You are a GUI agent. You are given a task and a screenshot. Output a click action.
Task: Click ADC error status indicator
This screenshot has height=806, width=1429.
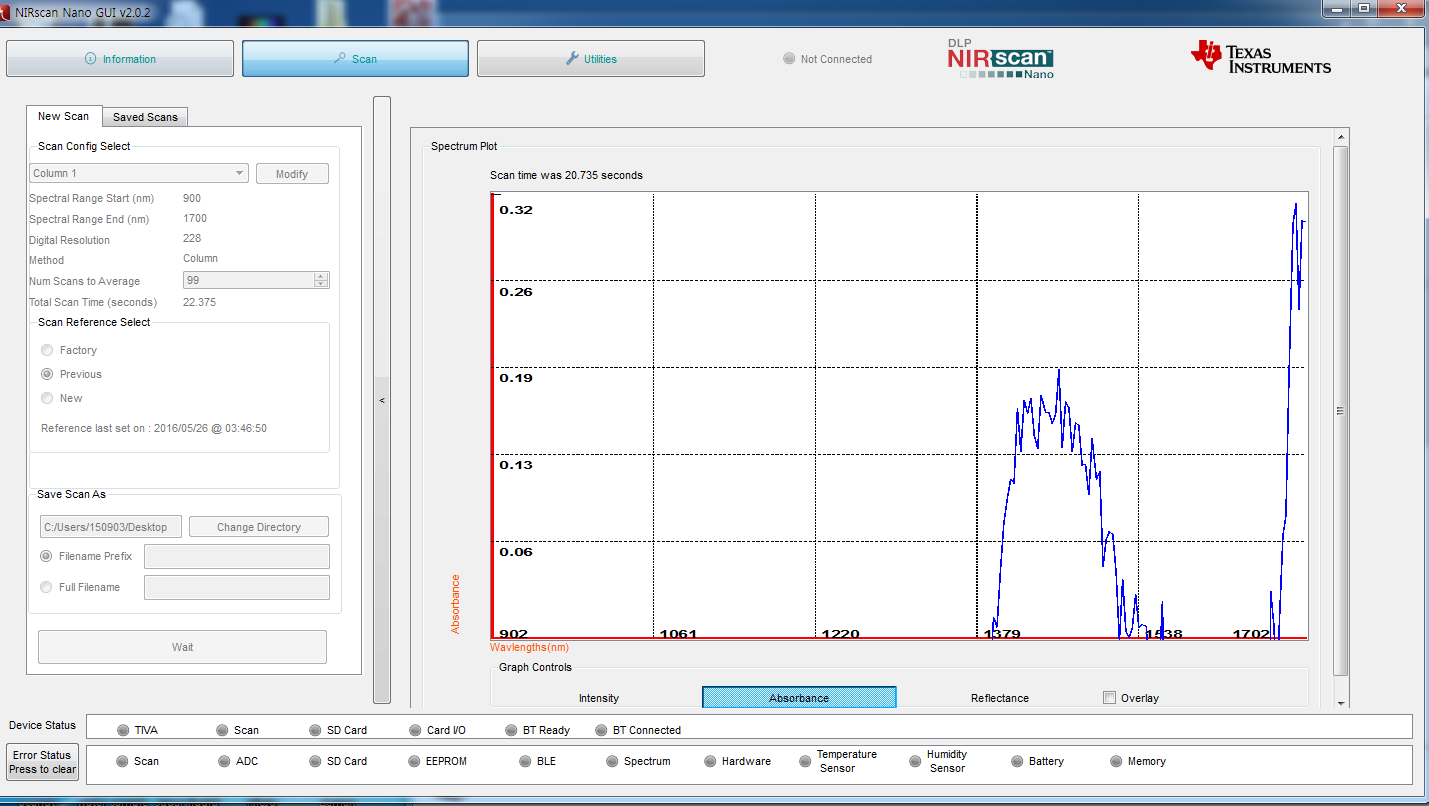[x=225, y=761]
